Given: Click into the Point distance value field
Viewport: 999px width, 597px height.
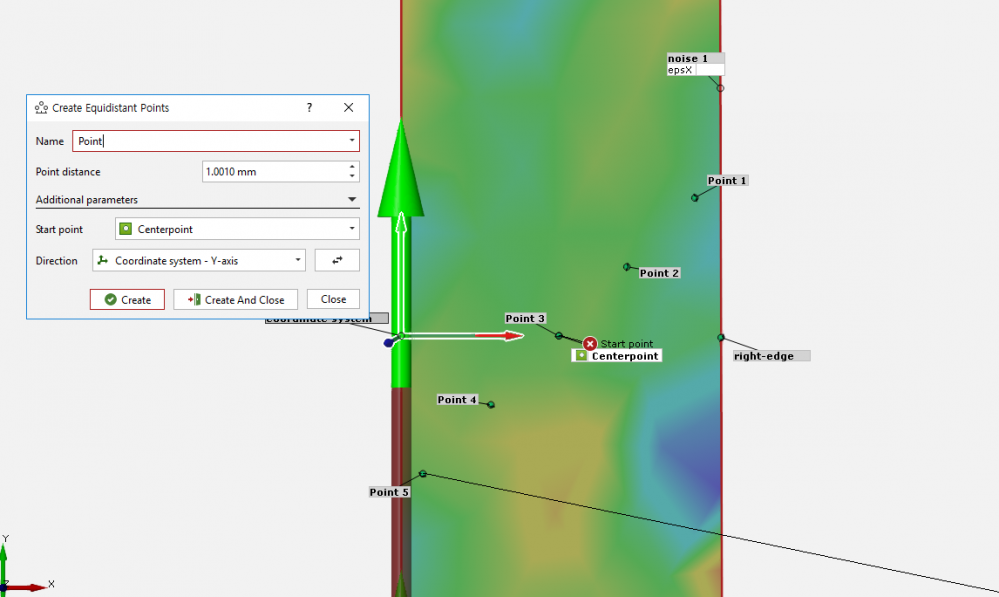Looking at the screenshot, I should (272, 172).
